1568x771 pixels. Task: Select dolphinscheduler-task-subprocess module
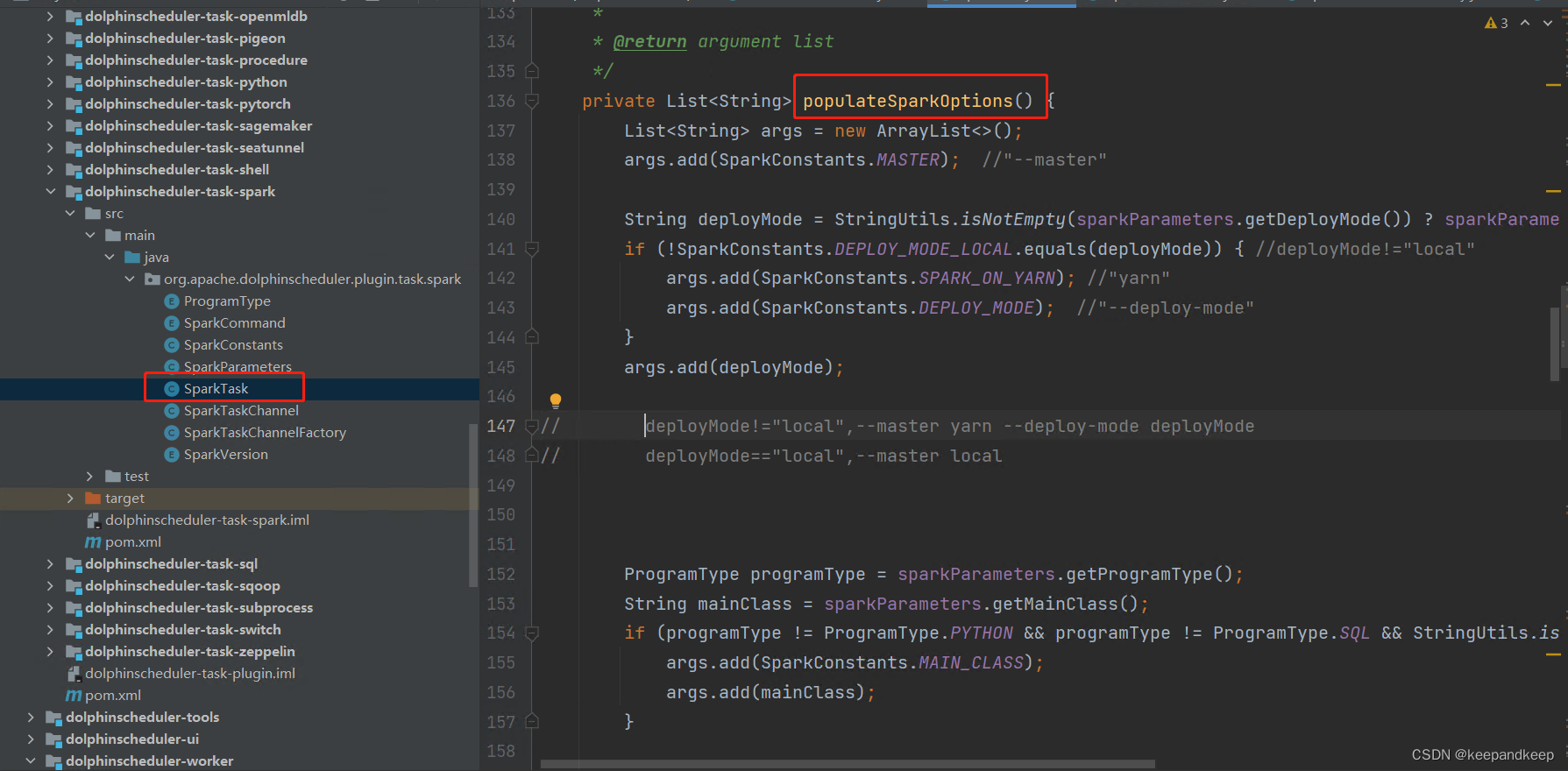pyautogui.click(x=199, y=608)
